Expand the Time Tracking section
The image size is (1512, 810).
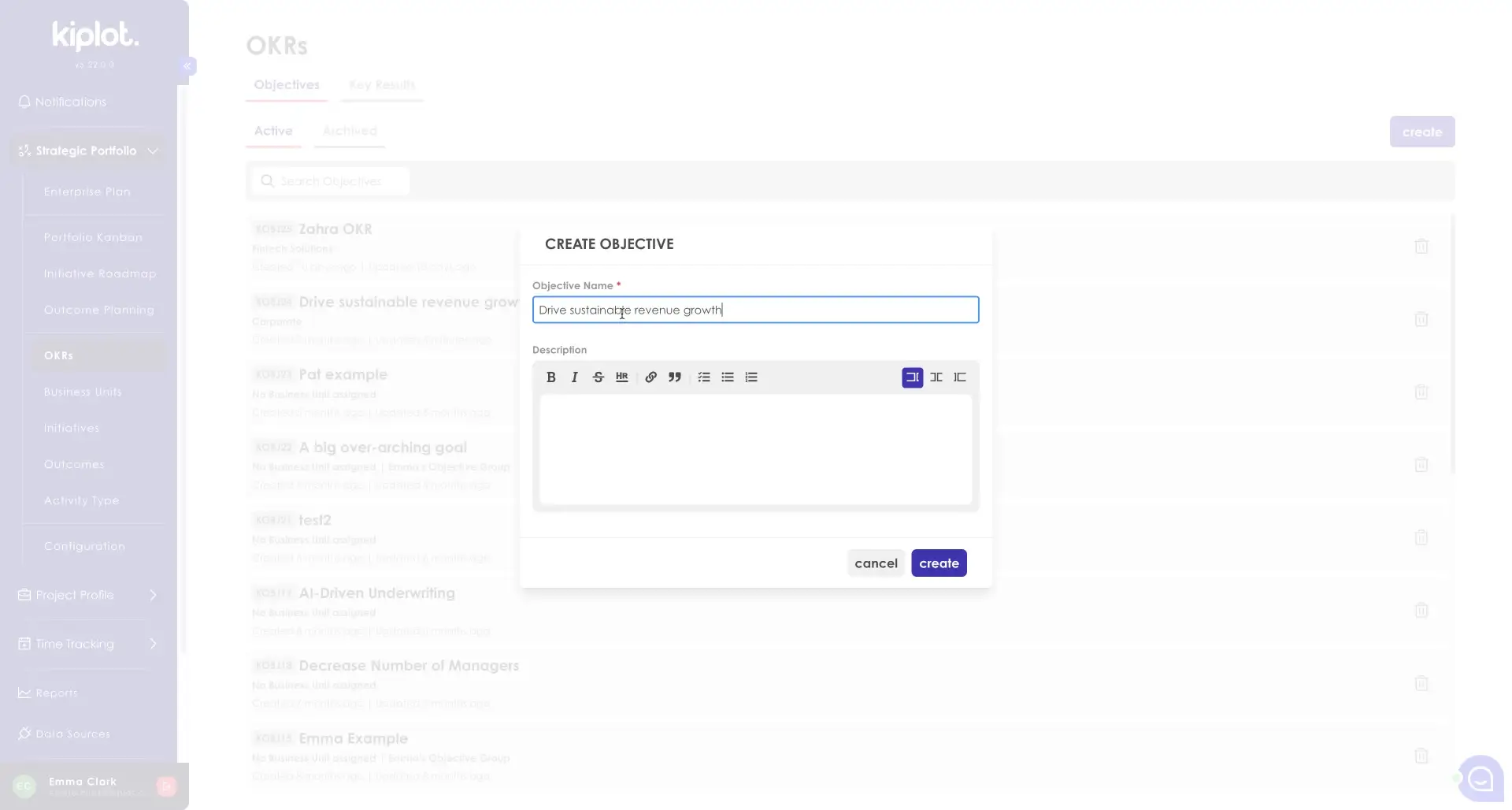(x=87, y=644)
